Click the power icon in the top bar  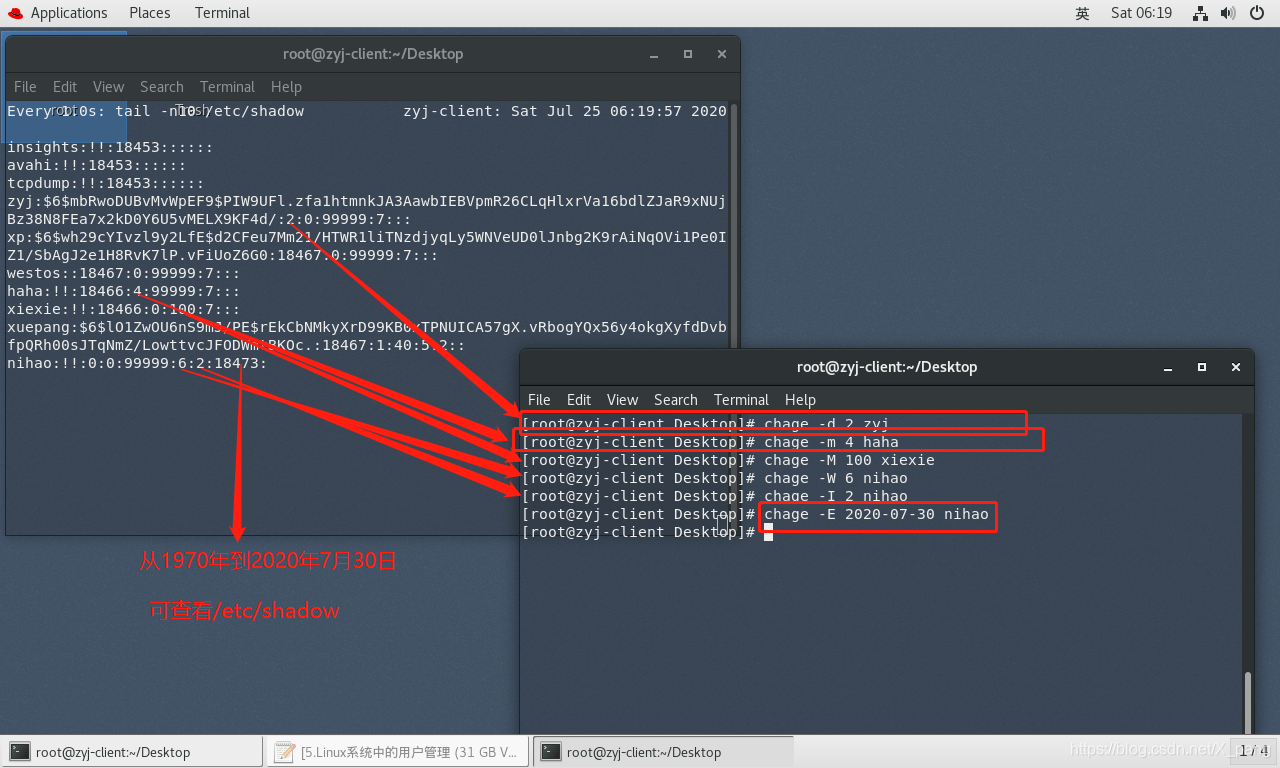(1257, 13)
